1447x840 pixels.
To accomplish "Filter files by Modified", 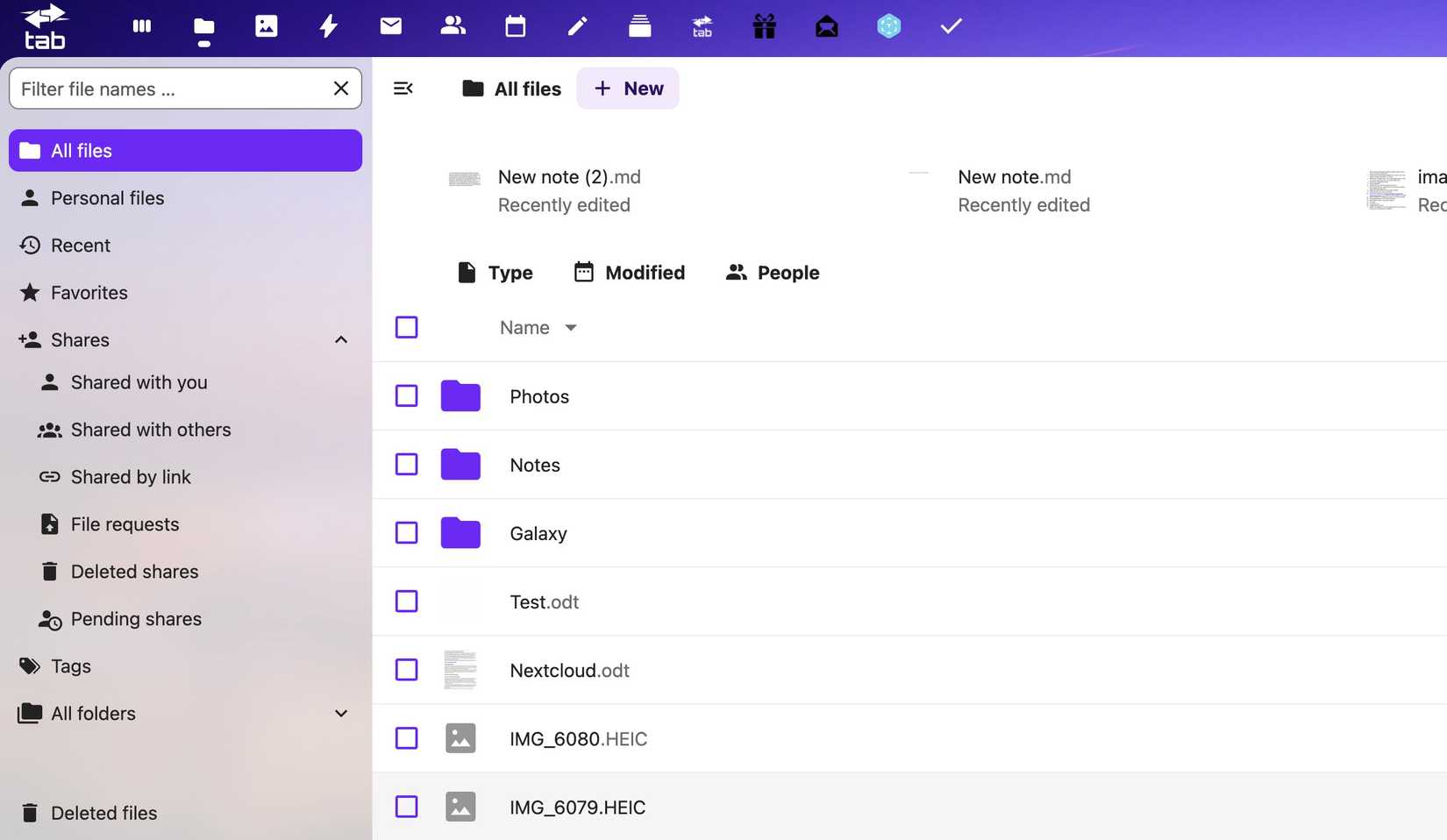I will click(x=630, y=272).
